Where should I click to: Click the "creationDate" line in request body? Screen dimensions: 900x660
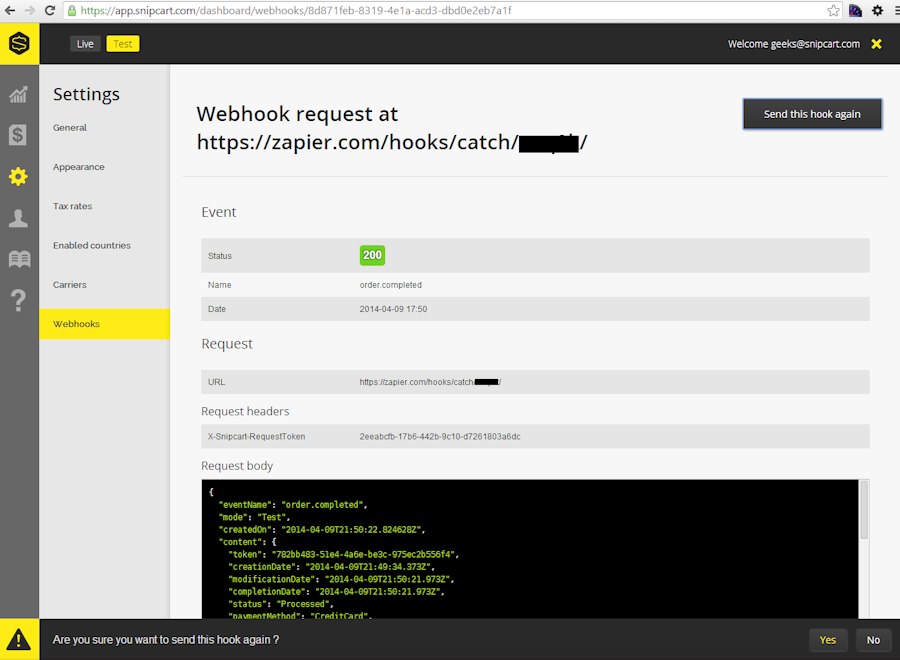click(331, 567)
